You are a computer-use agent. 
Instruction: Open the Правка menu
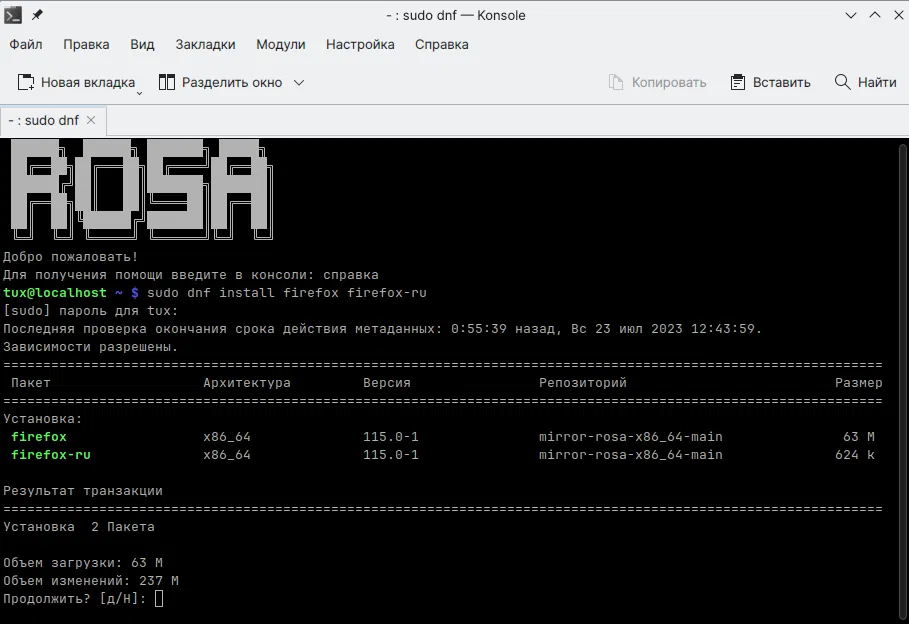click(86, 44)
